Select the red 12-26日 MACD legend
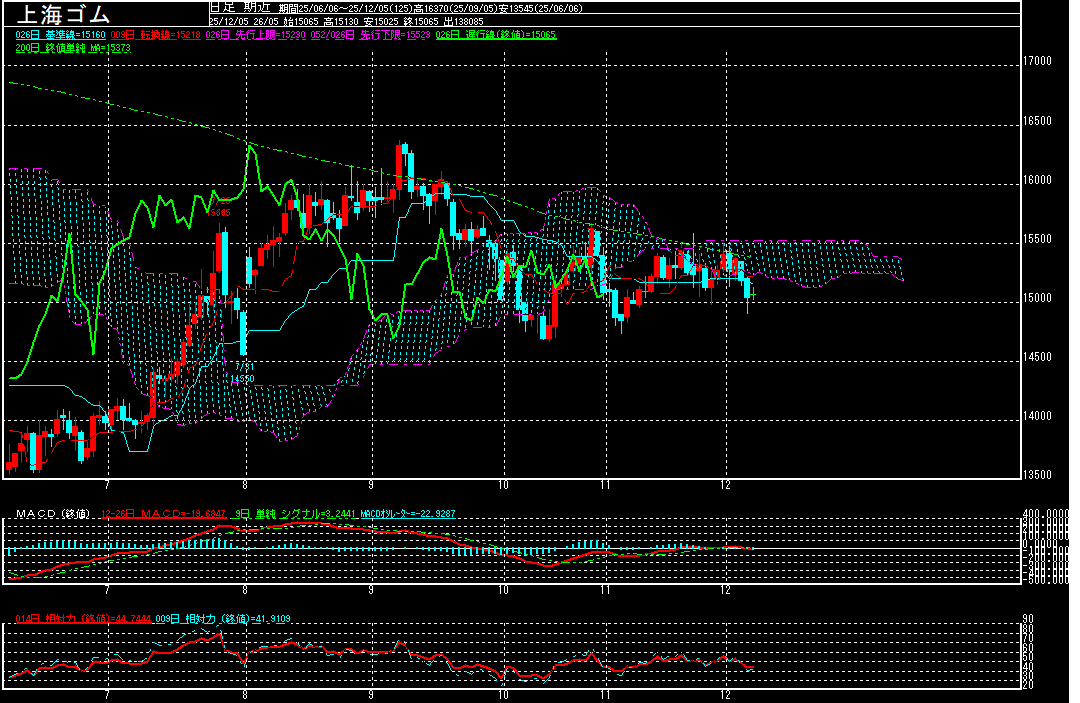1080x703 pixels. [x=163, y=514]
